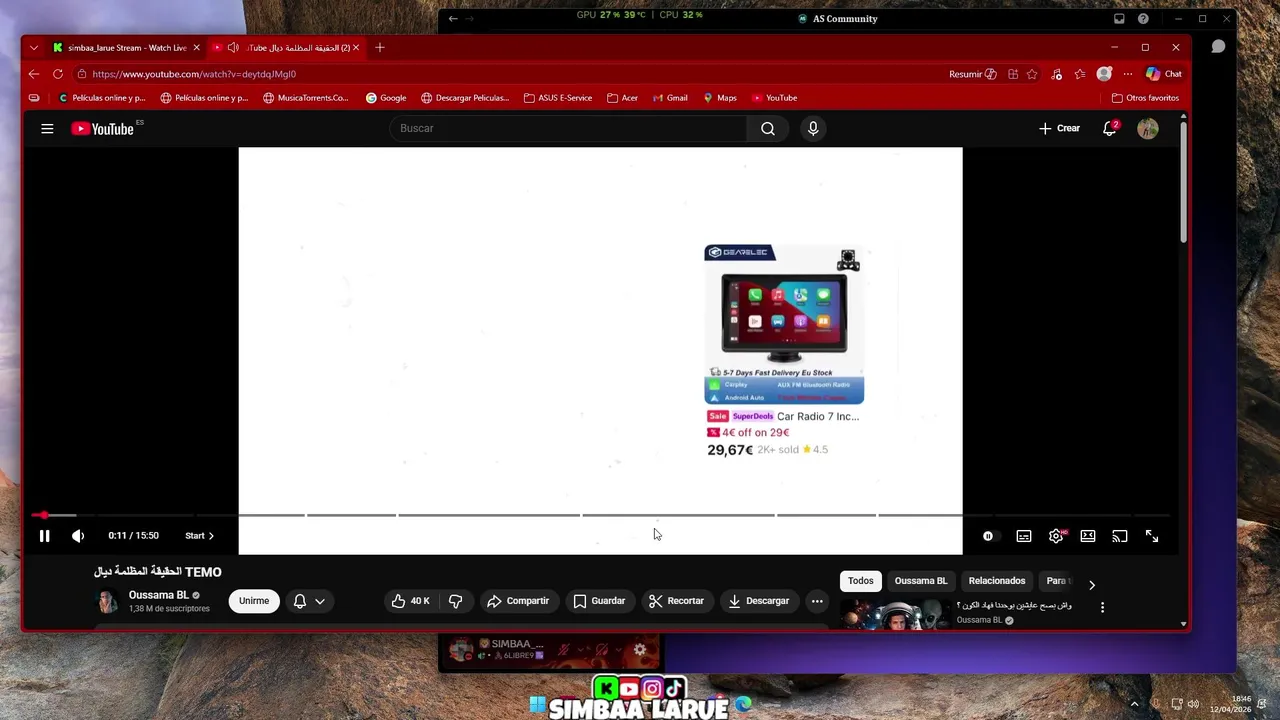Enter full screen mode
The height and width of the screenshot is (720, 1280).
click(x=1152, y=536)
